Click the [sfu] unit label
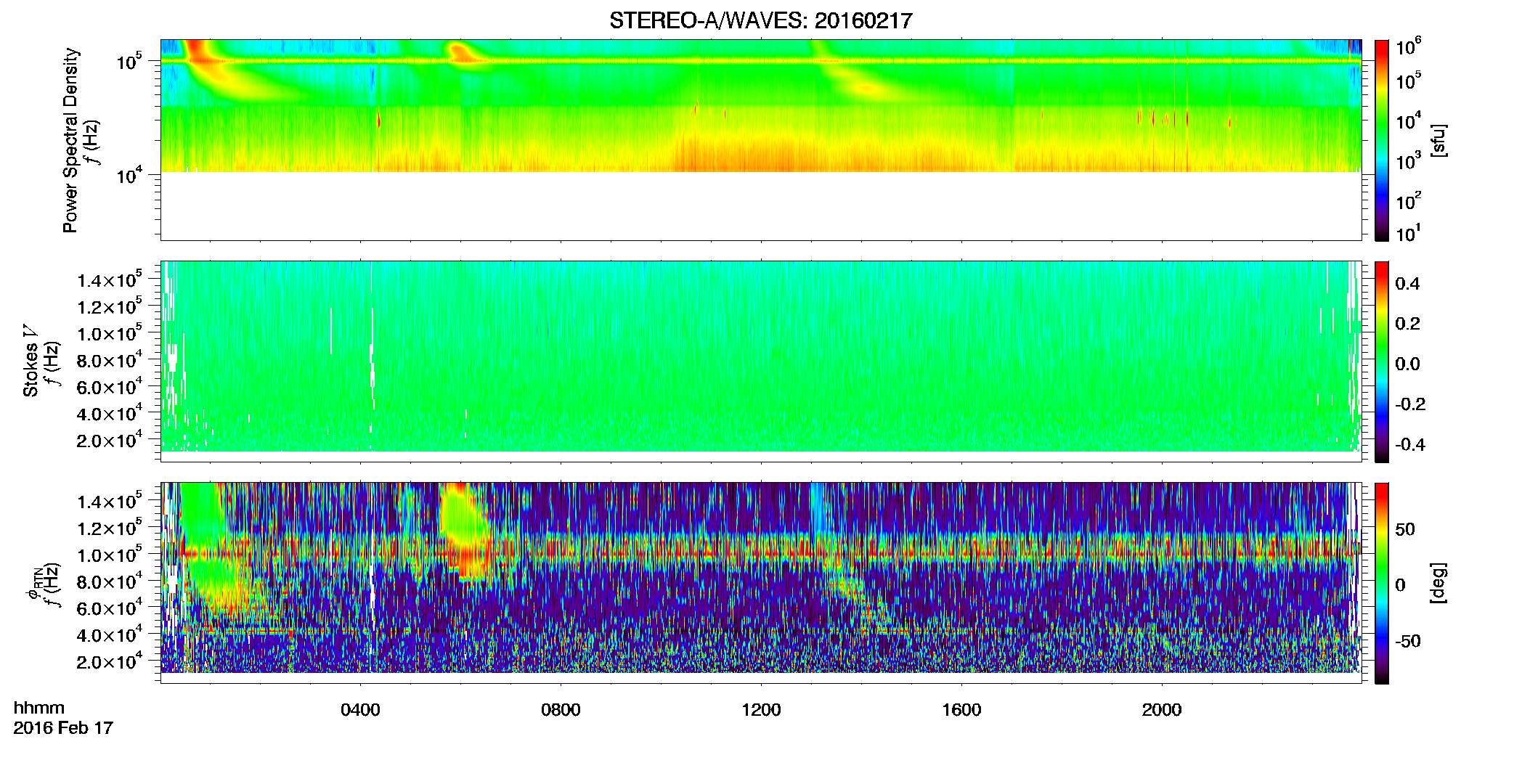This screenshot has width=1522, height=784. [1438, 141]
